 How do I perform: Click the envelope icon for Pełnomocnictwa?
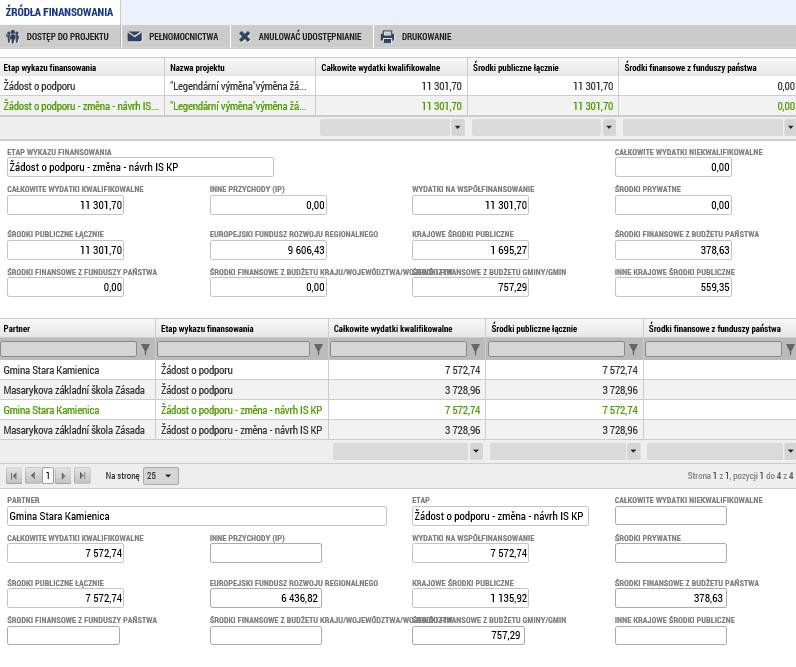click(135, 37)
